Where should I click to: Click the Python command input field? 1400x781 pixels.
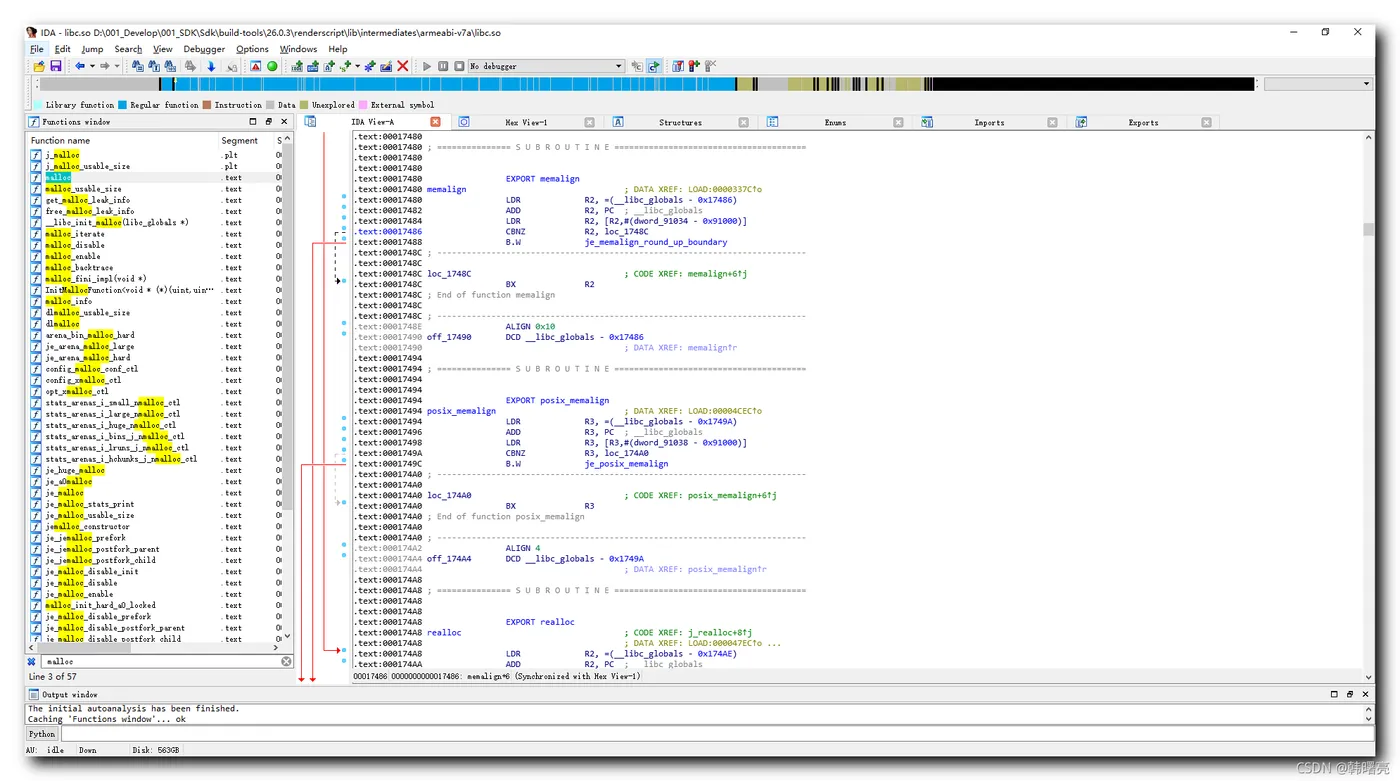(717, 734)
